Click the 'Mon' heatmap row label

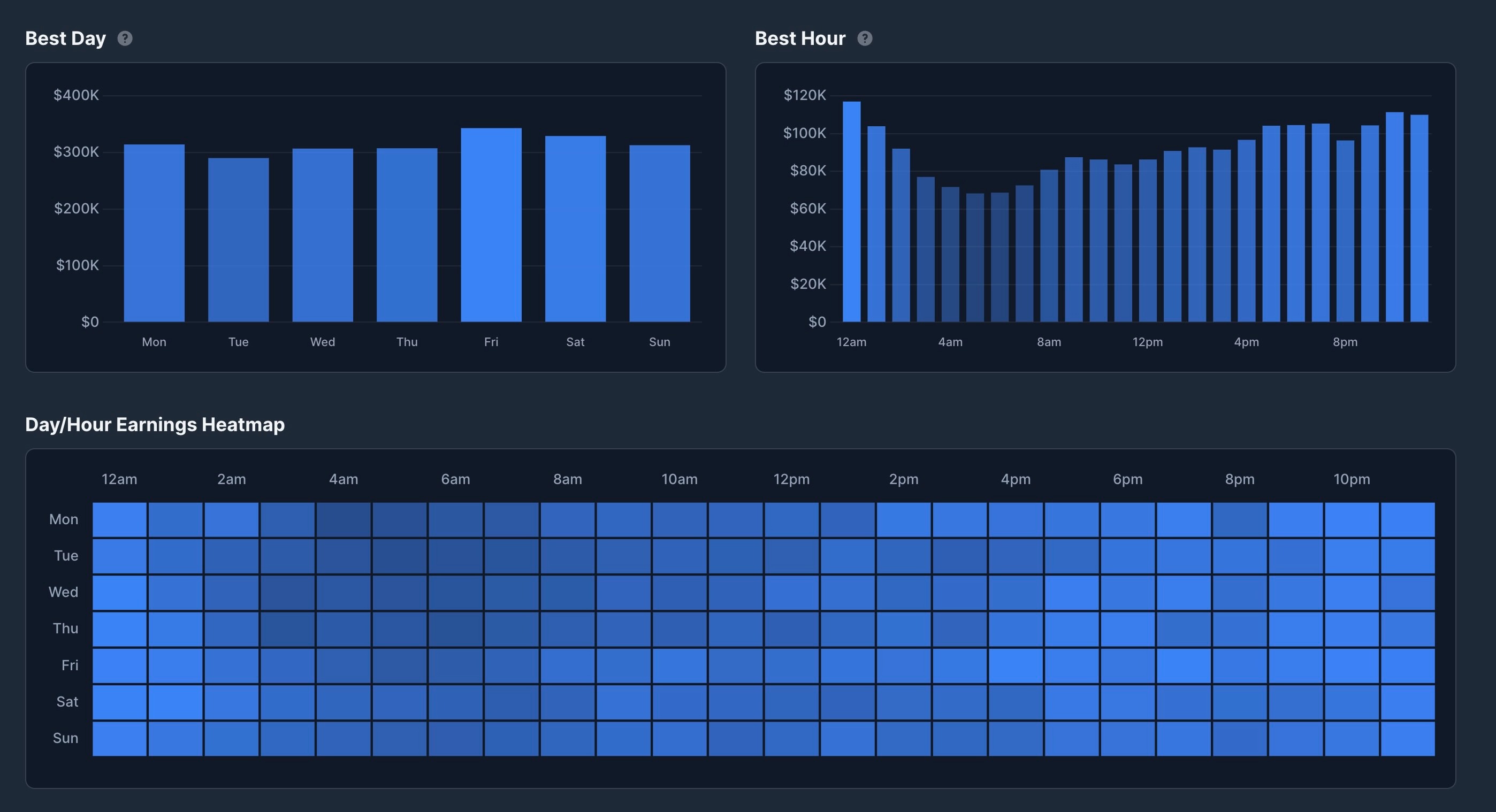coord(64,519)
